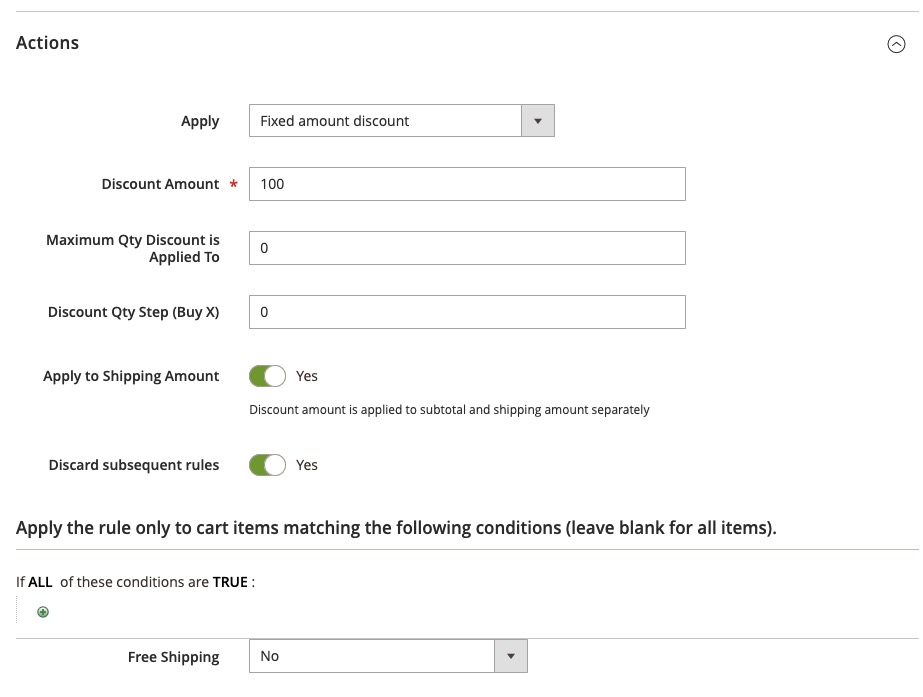Disable Discard subsequent rules switch
Viewport: 923px width, 697px height.
click(x=267, y=465)
